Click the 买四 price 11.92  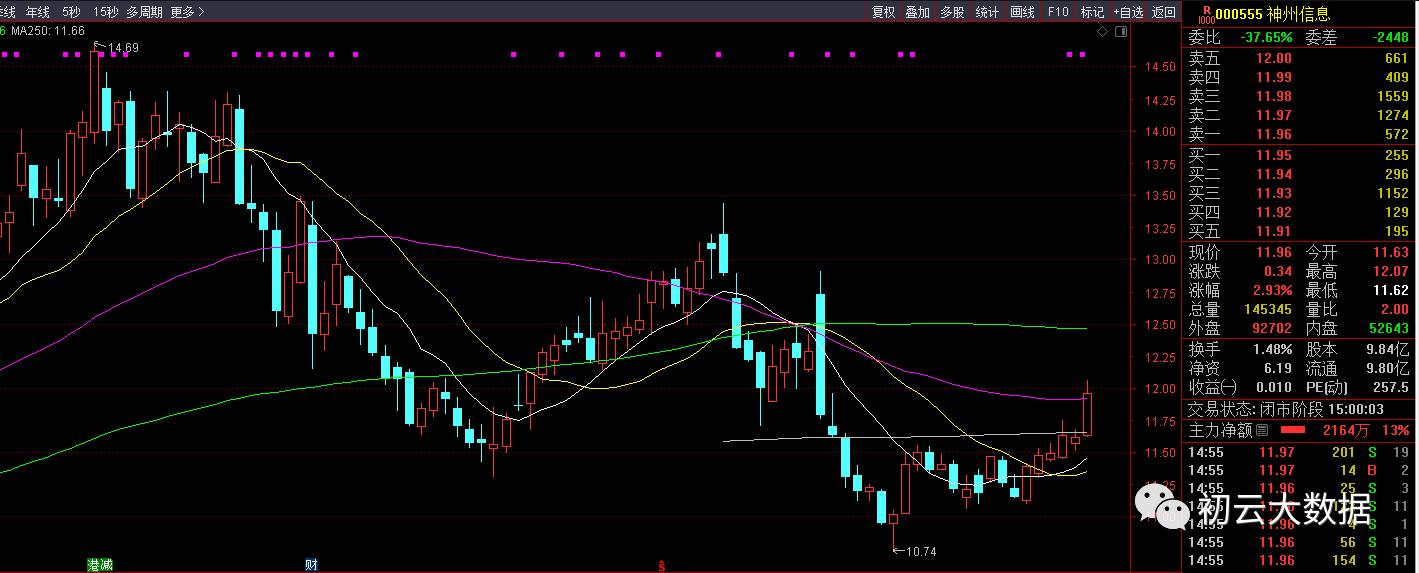1274,212
